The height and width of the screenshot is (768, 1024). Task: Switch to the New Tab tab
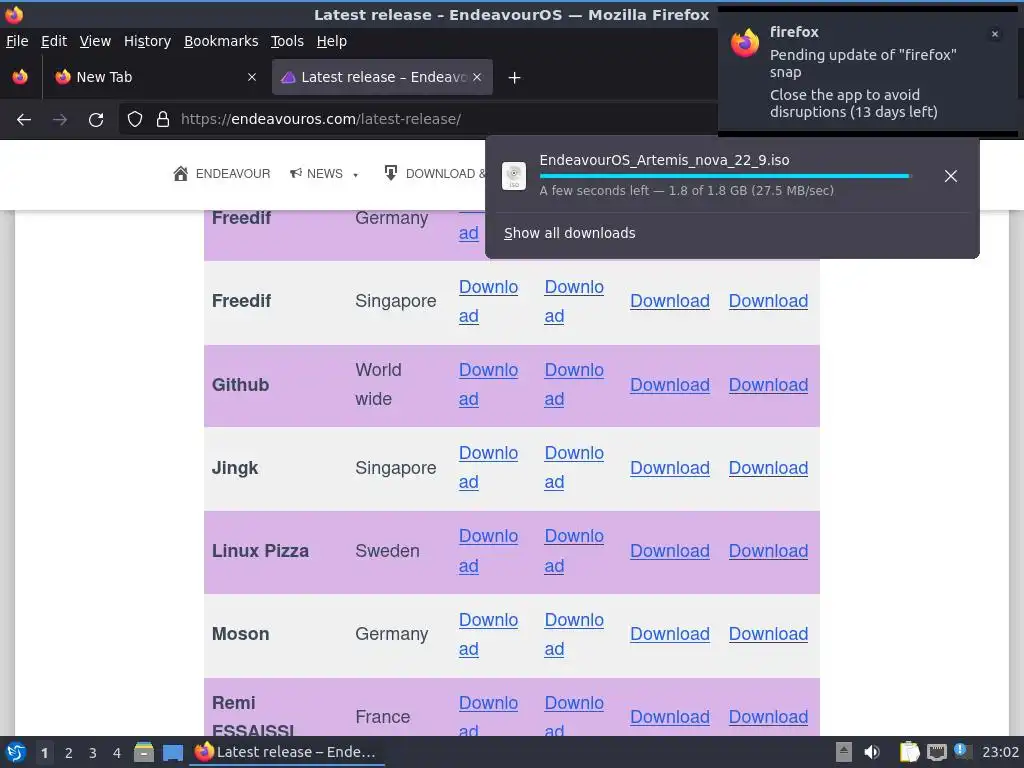tap(155, 77)
